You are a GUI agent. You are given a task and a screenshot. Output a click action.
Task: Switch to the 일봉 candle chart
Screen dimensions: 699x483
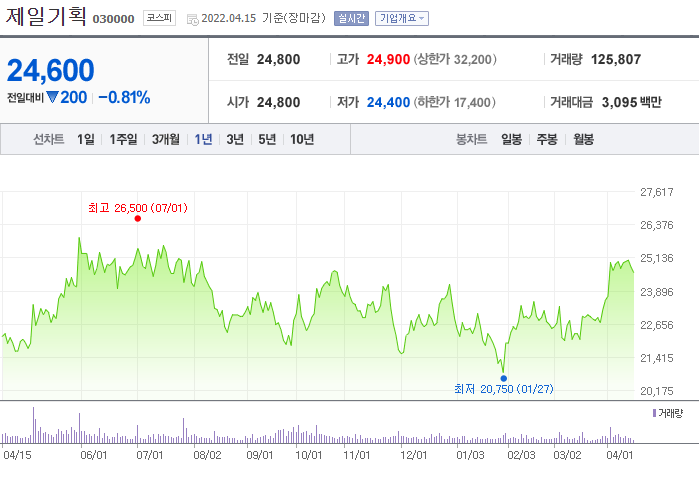coord(511,139)
